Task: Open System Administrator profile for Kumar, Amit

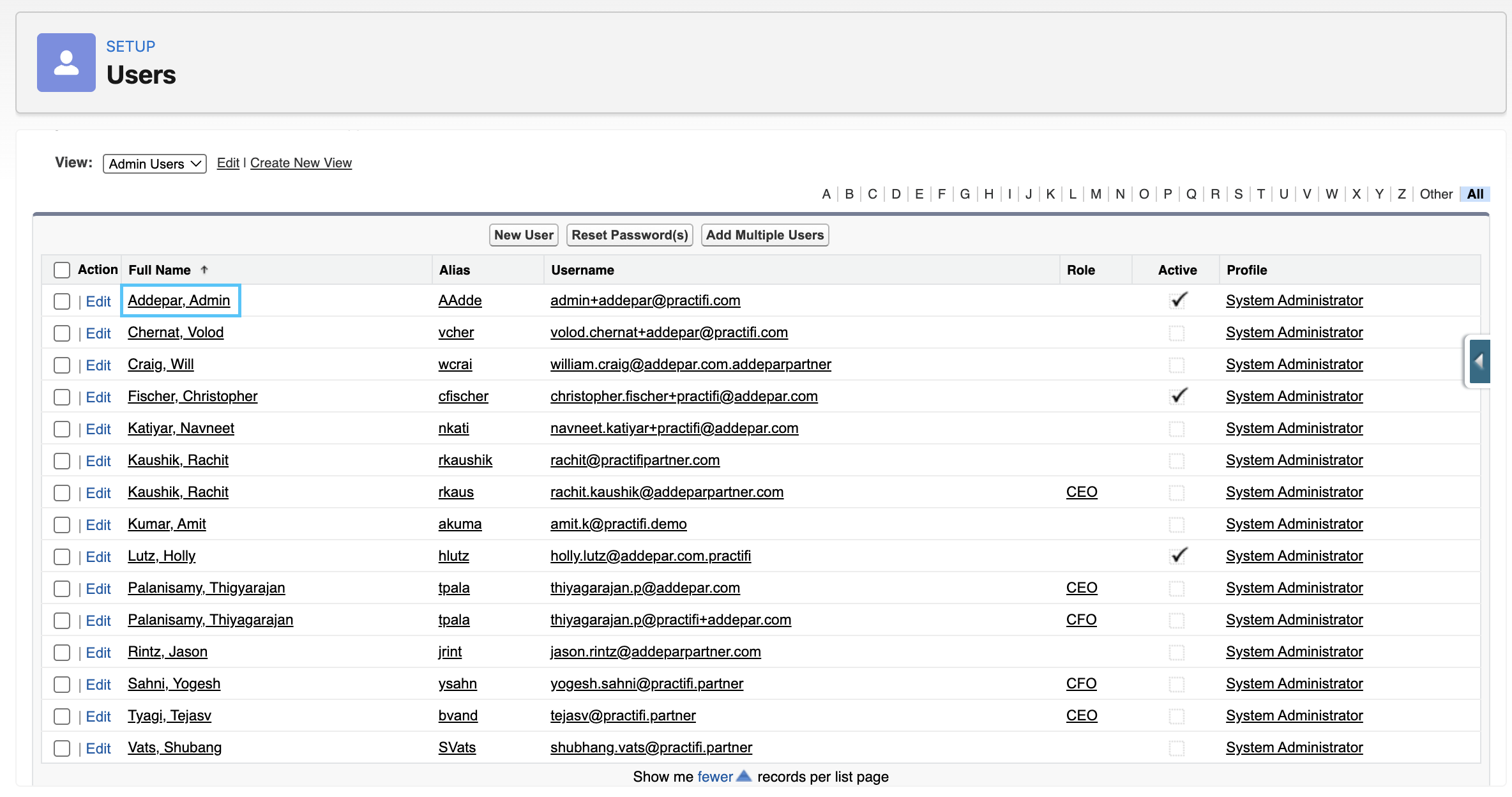Action: (1294, 524)
